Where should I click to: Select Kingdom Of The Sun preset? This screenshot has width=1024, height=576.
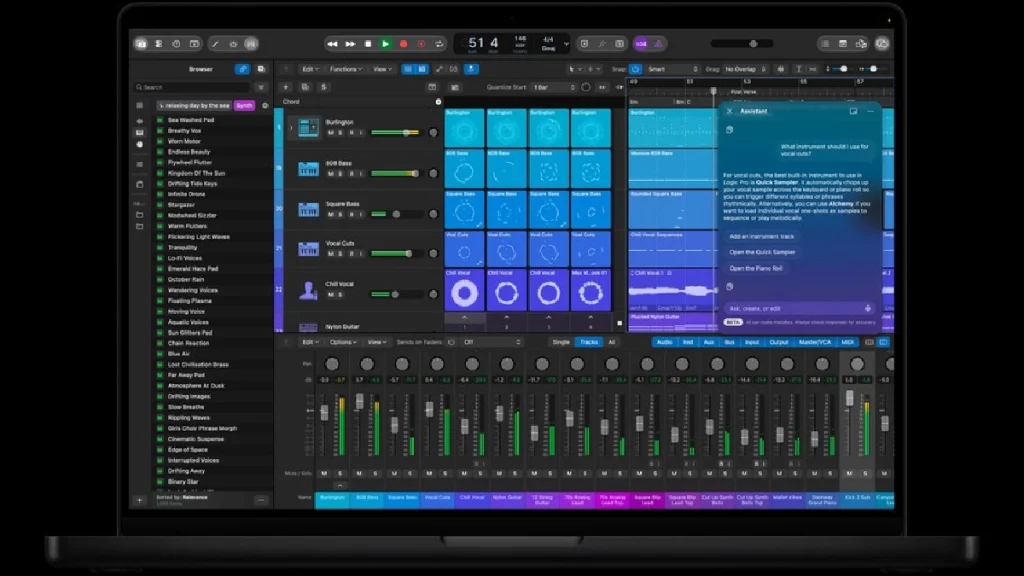click(196, 173)
